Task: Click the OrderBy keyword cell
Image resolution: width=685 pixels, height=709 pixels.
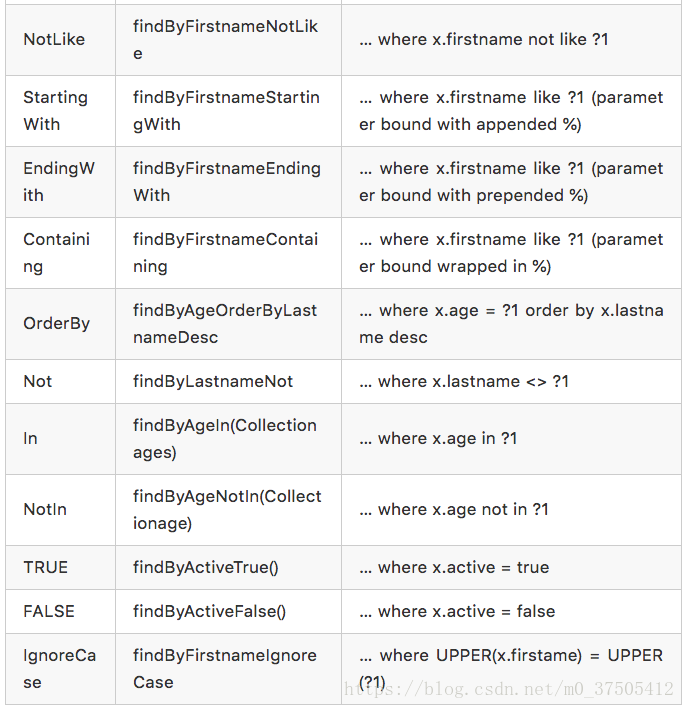Action: point(61,324)
